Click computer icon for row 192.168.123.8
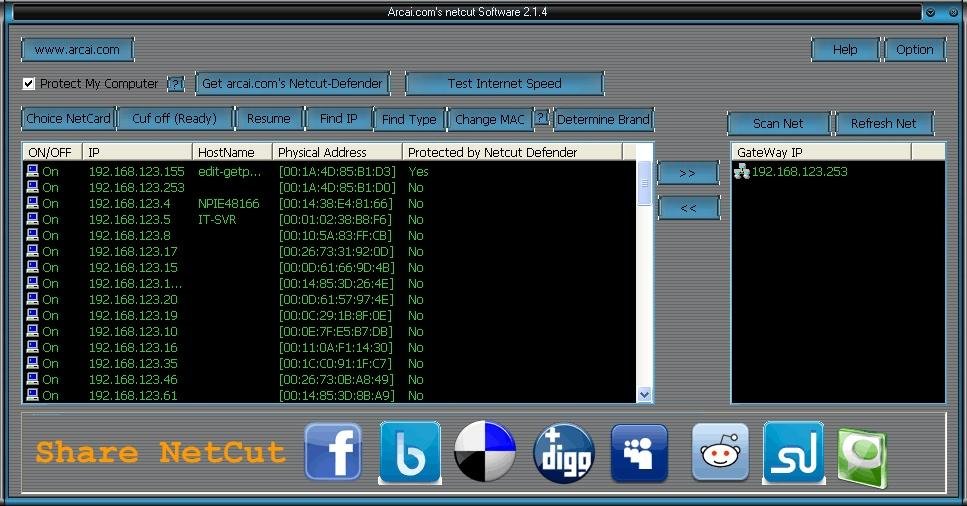Image resolution: width=967 pixels, height=506 pixels. pos(32,235)
